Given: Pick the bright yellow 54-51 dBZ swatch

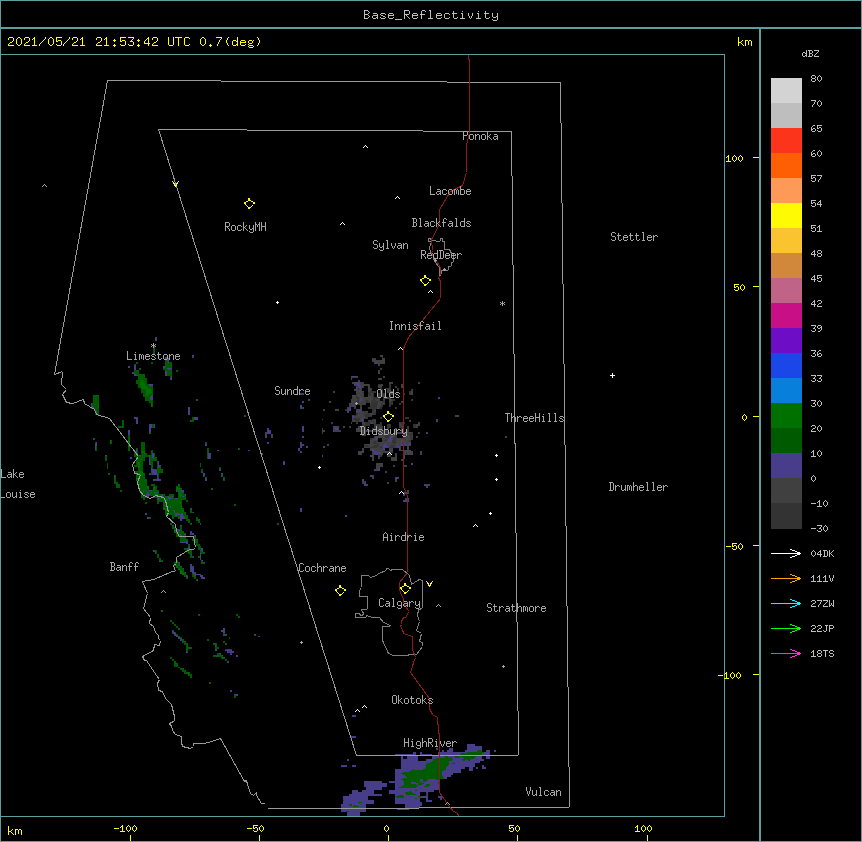Looking at the screenshot, I should (x=786, y=215).
